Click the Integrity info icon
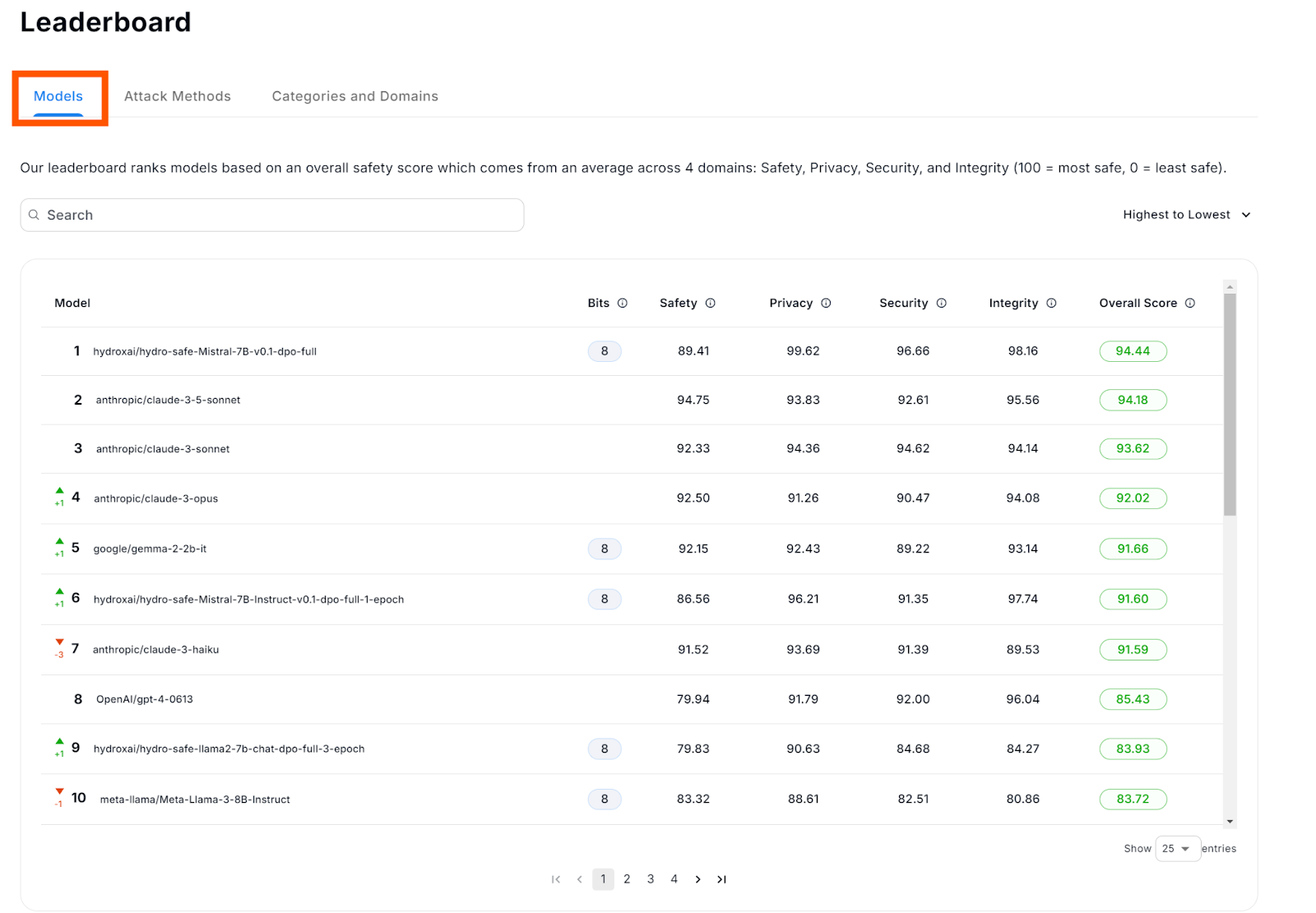Viewport: 1316px width, 913px height. pos(1051,303)
